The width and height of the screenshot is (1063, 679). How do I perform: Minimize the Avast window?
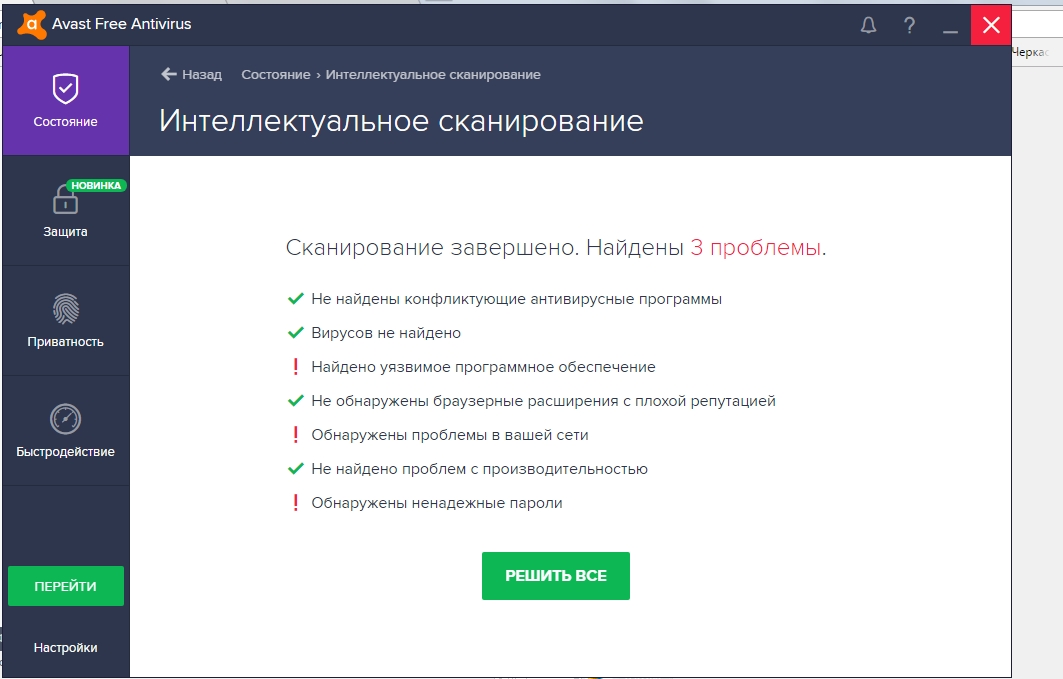tap(950, 27)
